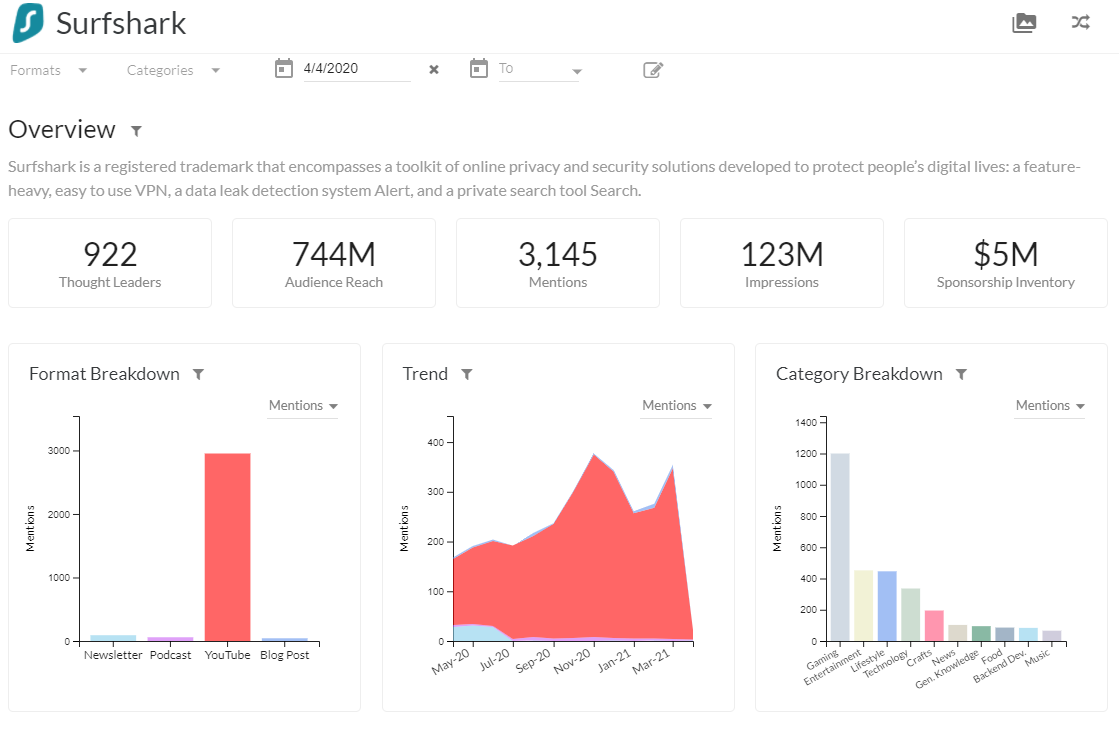Open the To date calendar icon

click(479, 69)
